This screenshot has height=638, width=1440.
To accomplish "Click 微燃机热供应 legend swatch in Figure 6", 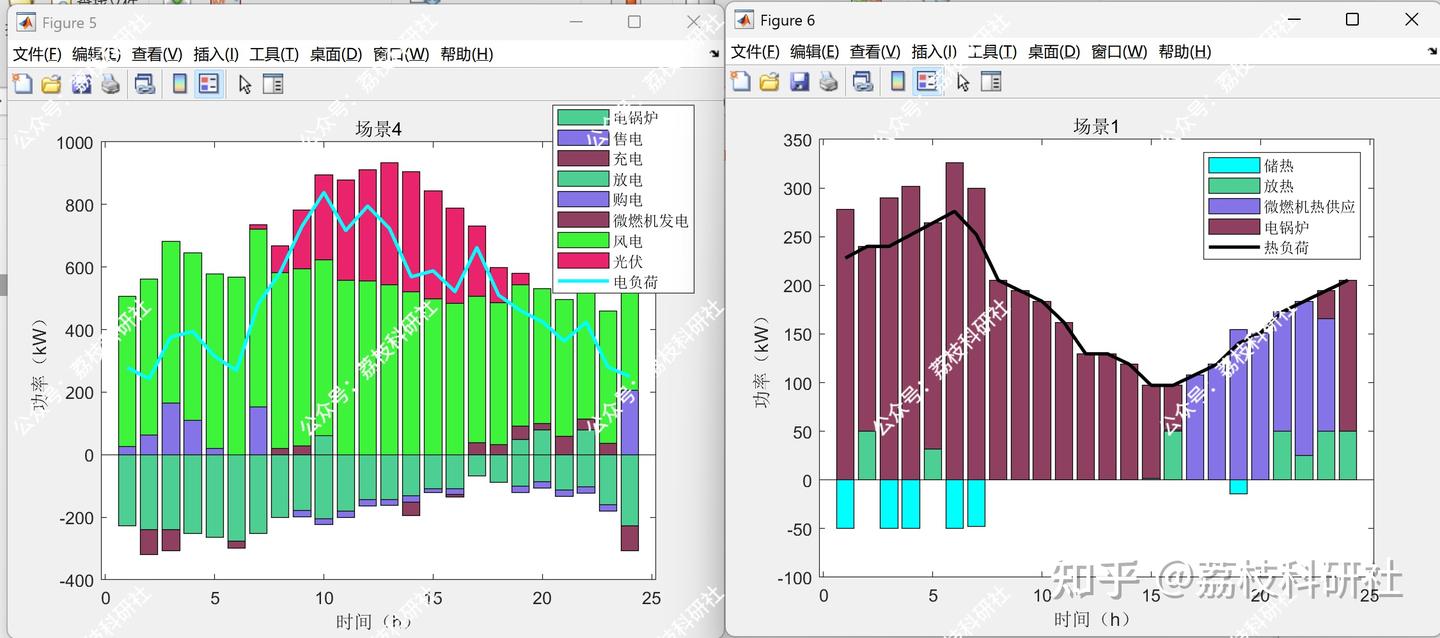I will (x=1232, y=206).
